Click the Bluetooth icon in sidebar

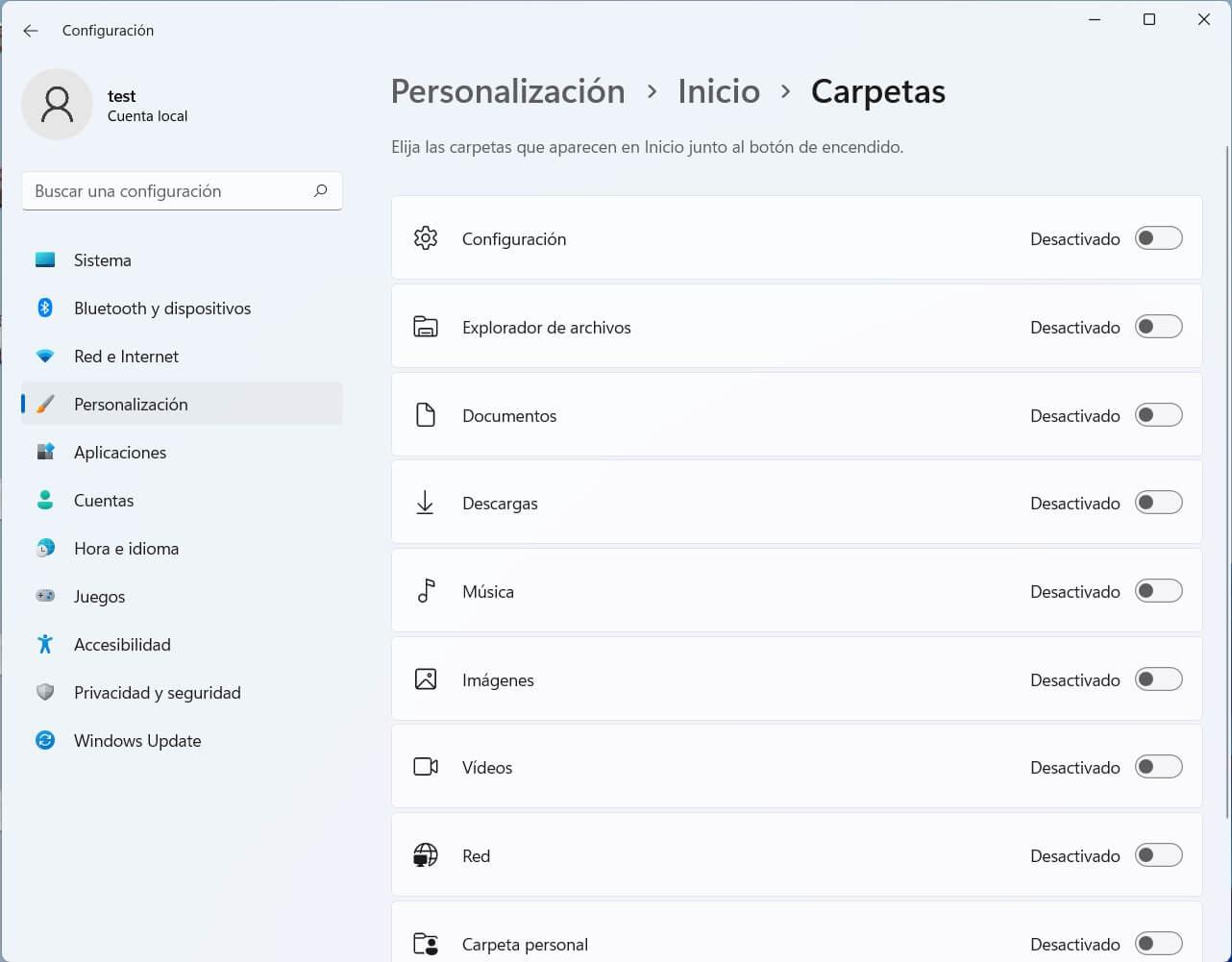point(45,308)
